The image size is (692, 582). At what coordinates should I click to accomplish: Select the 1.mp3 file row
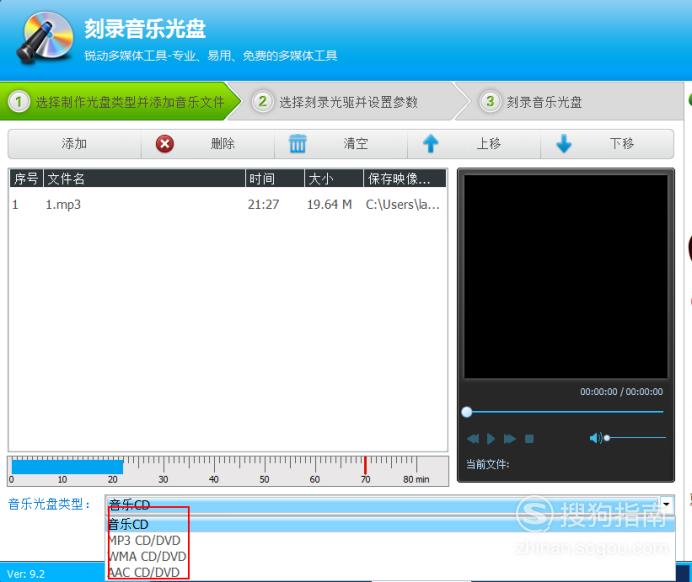tap(228, 205)
